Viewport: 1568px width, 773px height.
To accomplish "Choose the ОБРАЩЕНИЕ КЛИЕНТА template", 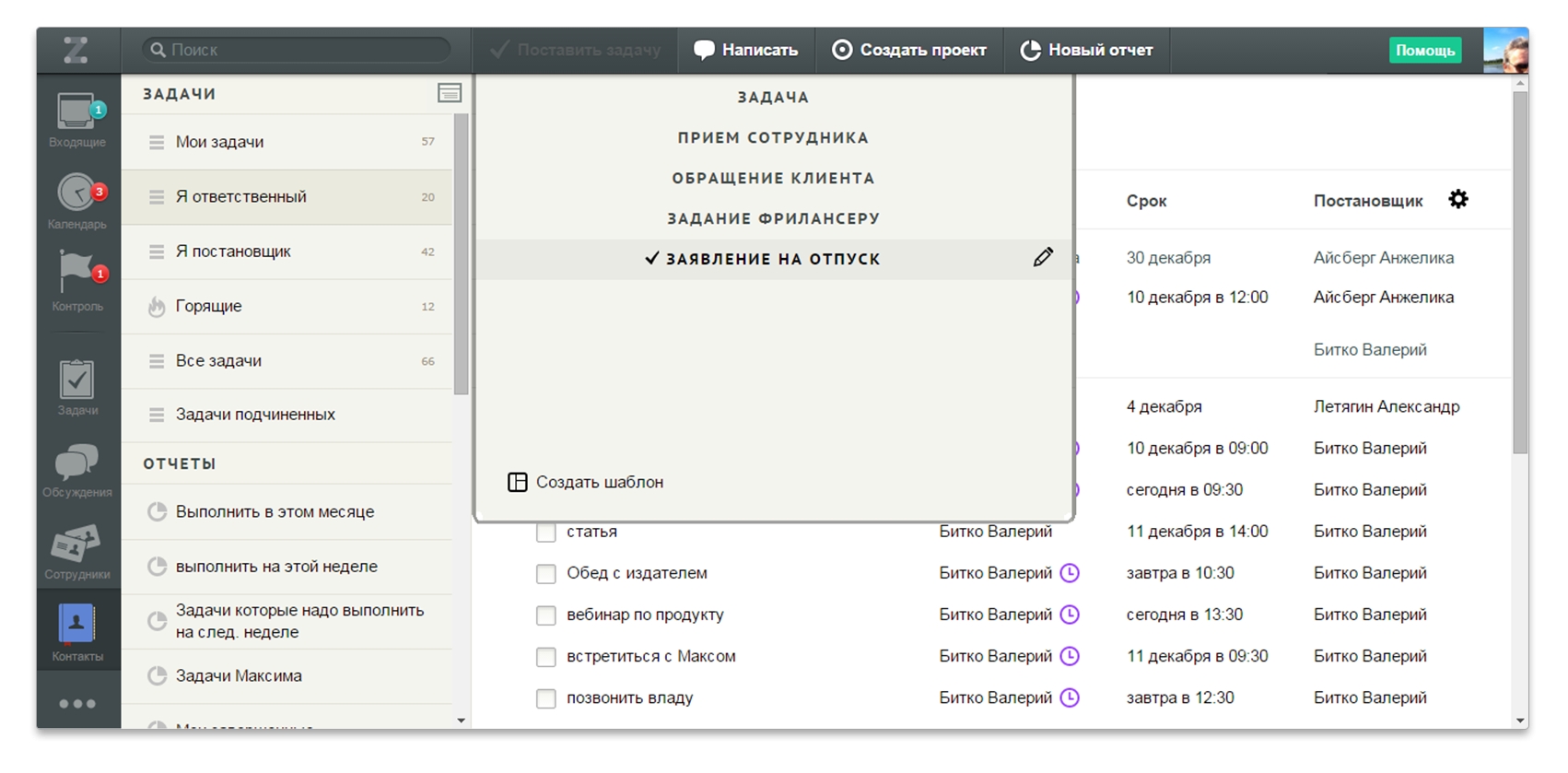I will (773, 178).
